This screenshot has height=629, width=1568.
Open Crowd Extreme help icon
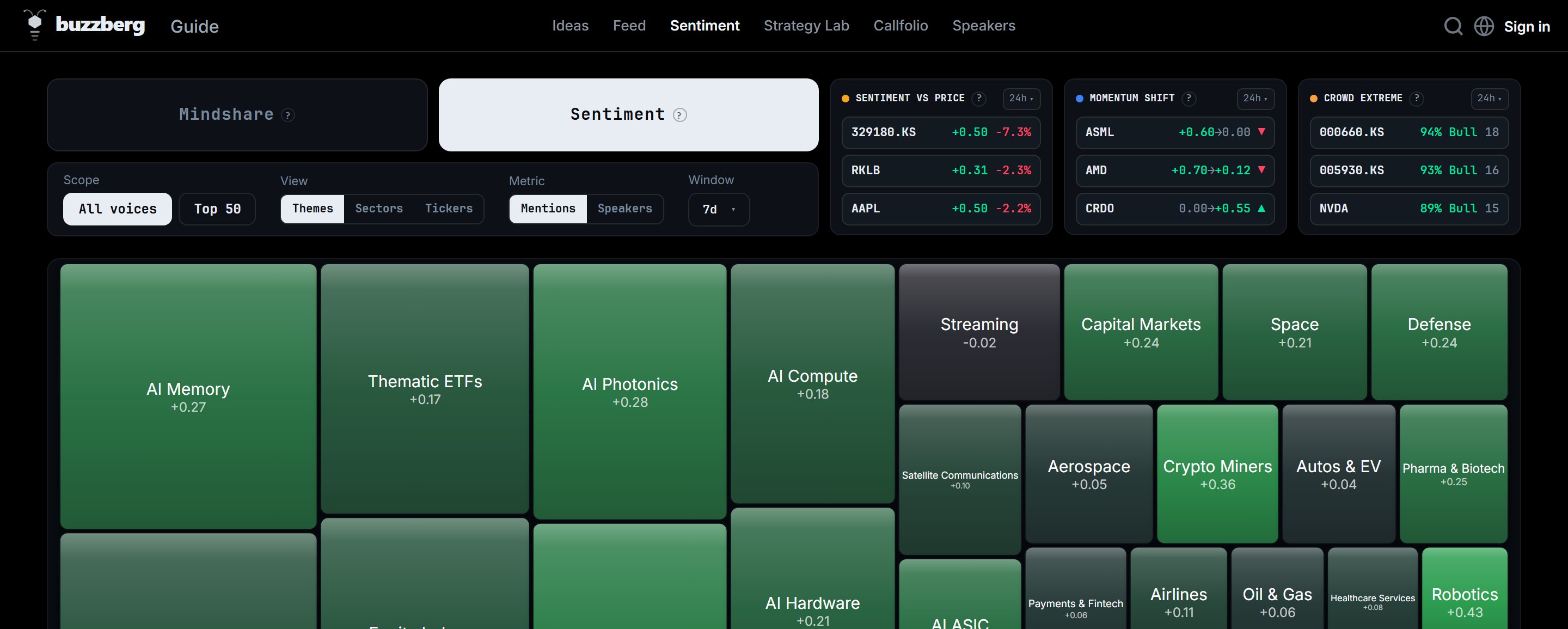pyautogui.click(x=1417, y=98)
